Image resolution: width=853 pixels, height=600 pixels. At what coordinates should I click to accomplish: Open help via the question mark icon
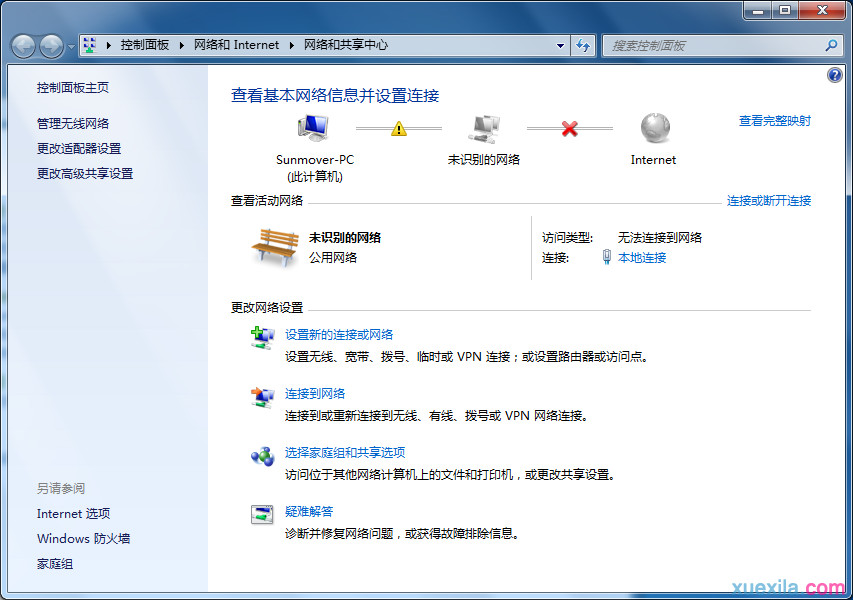834,74
